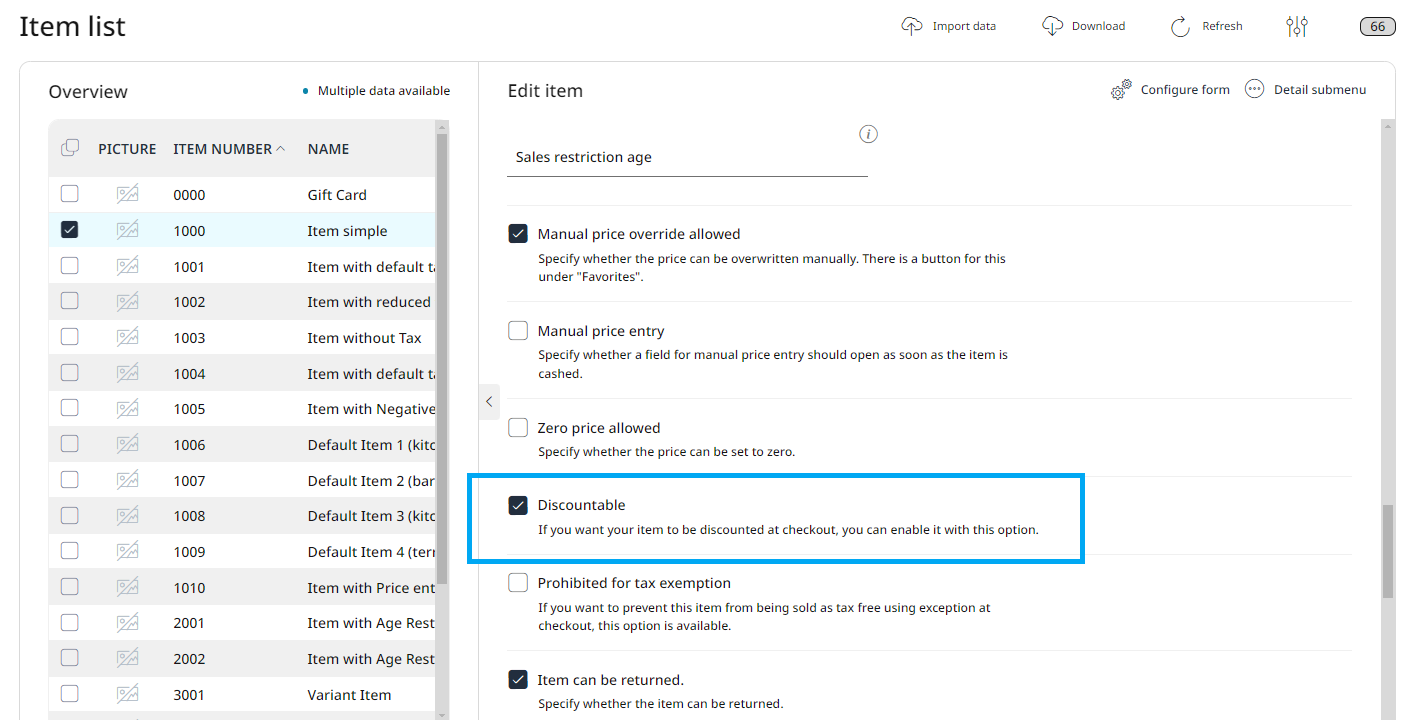Viewport: 1411px width, 720px height.
Task: Deselect the checkbox for item 1000
Action: [x=69, y=230]
